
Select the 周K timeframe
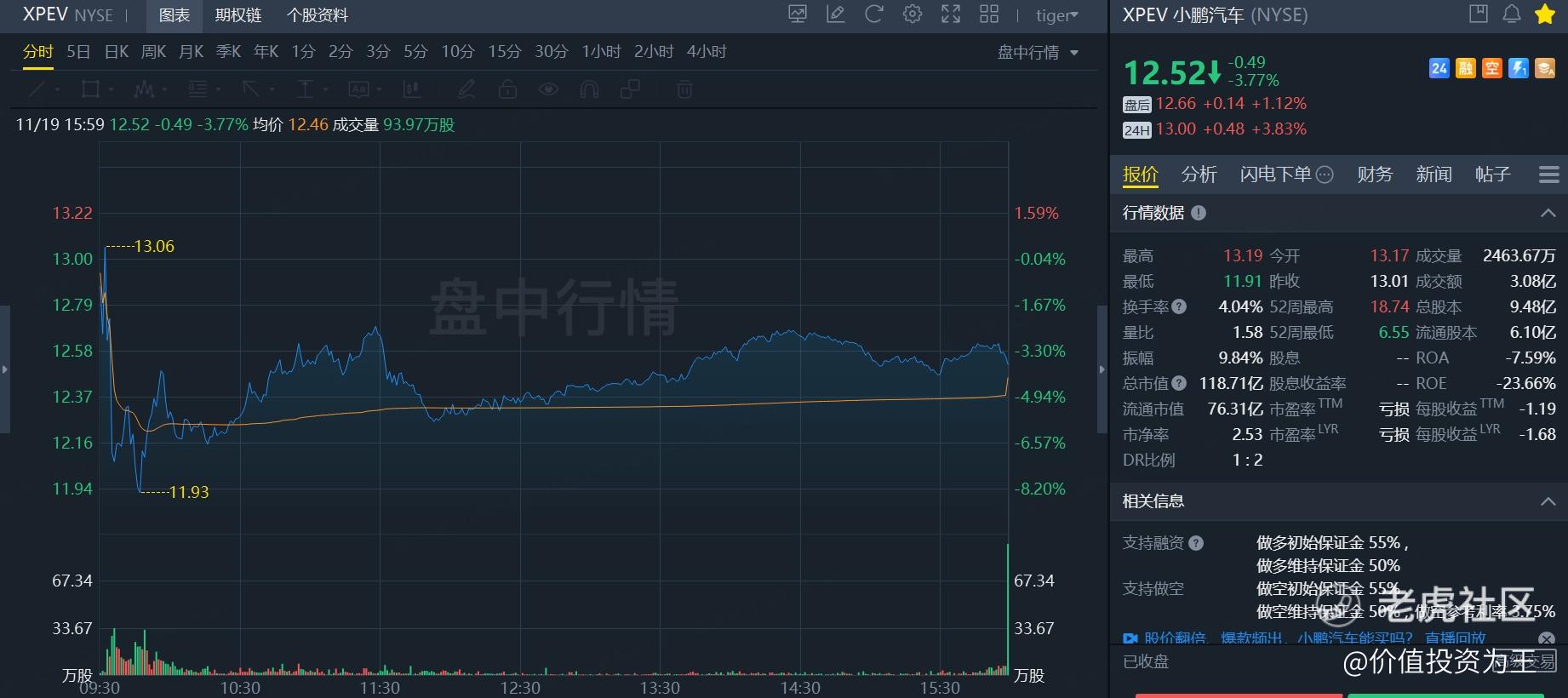(x=153, y=52)
